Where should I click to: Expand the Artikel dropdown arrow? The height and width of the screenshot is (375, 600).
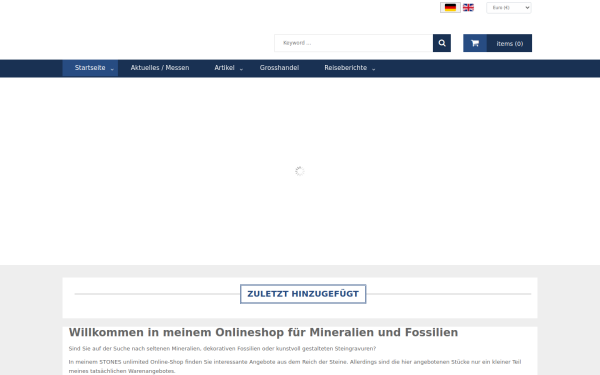click(241, 69)
